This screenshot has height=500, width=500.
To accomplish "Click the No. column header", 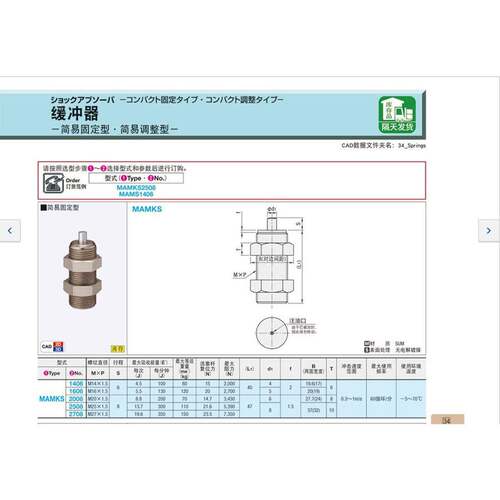I will pos(76,373).
